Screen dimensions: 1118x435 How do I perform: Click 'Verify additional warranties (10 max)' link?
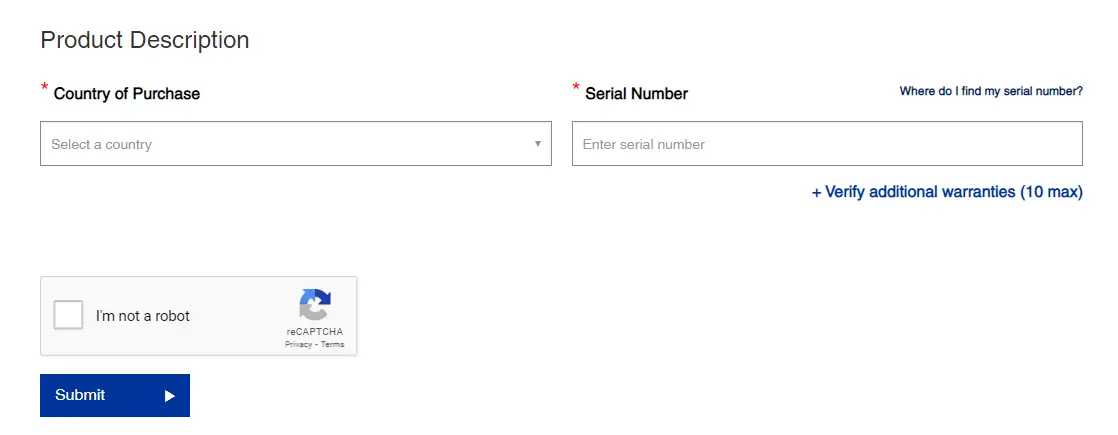(x=953, y=192)
